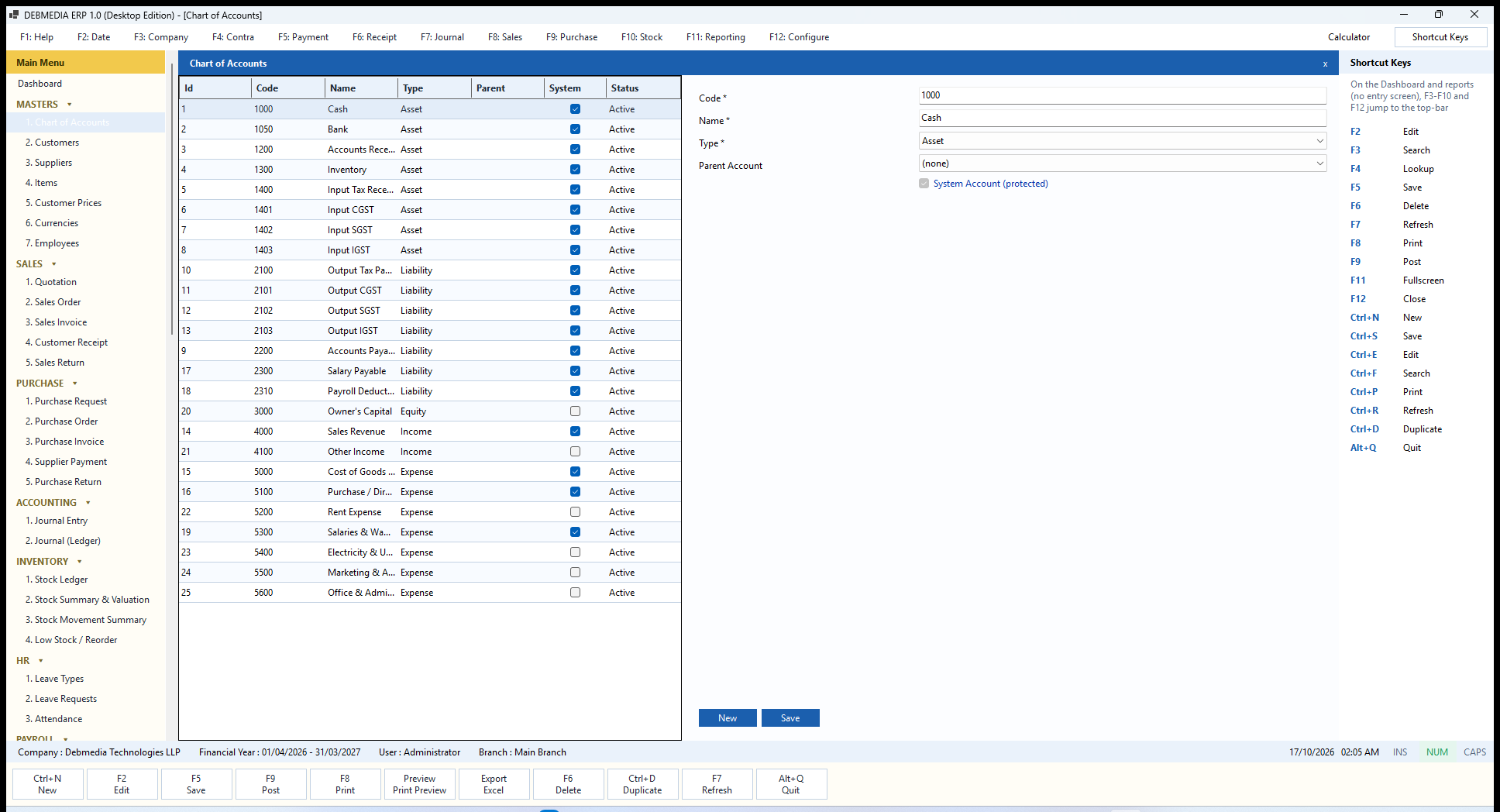Click into the Code input field
Image resolution: width=1500 pixels, height=812 pixels.
tap(1123, 95)
